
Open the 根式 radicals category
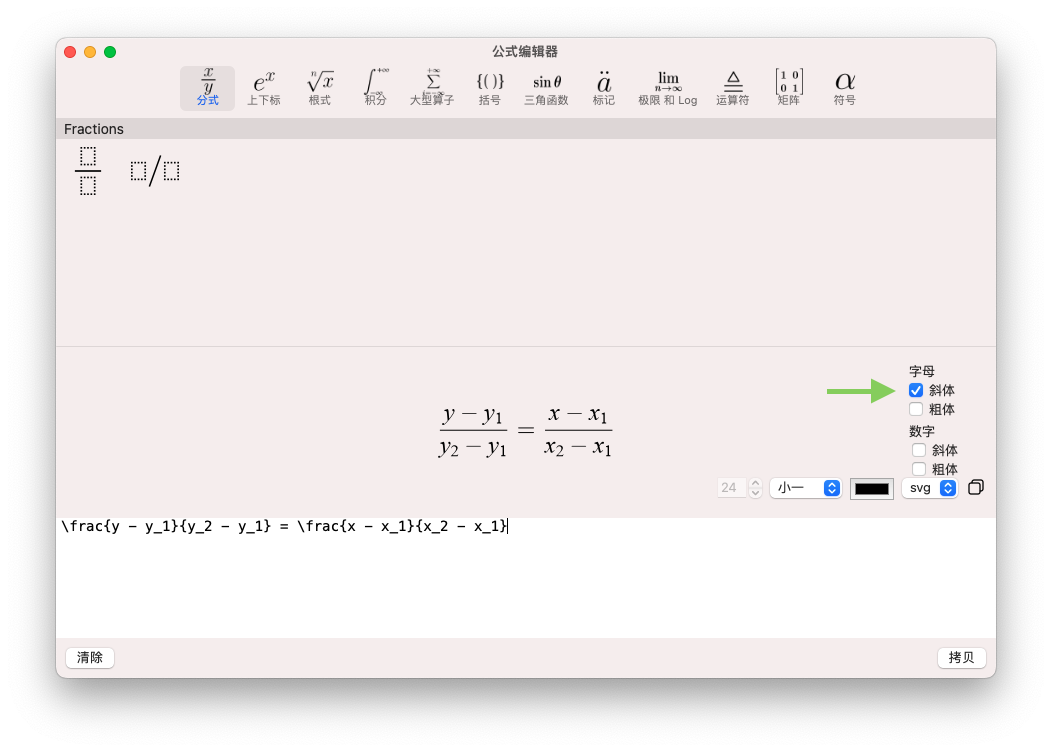320,88
